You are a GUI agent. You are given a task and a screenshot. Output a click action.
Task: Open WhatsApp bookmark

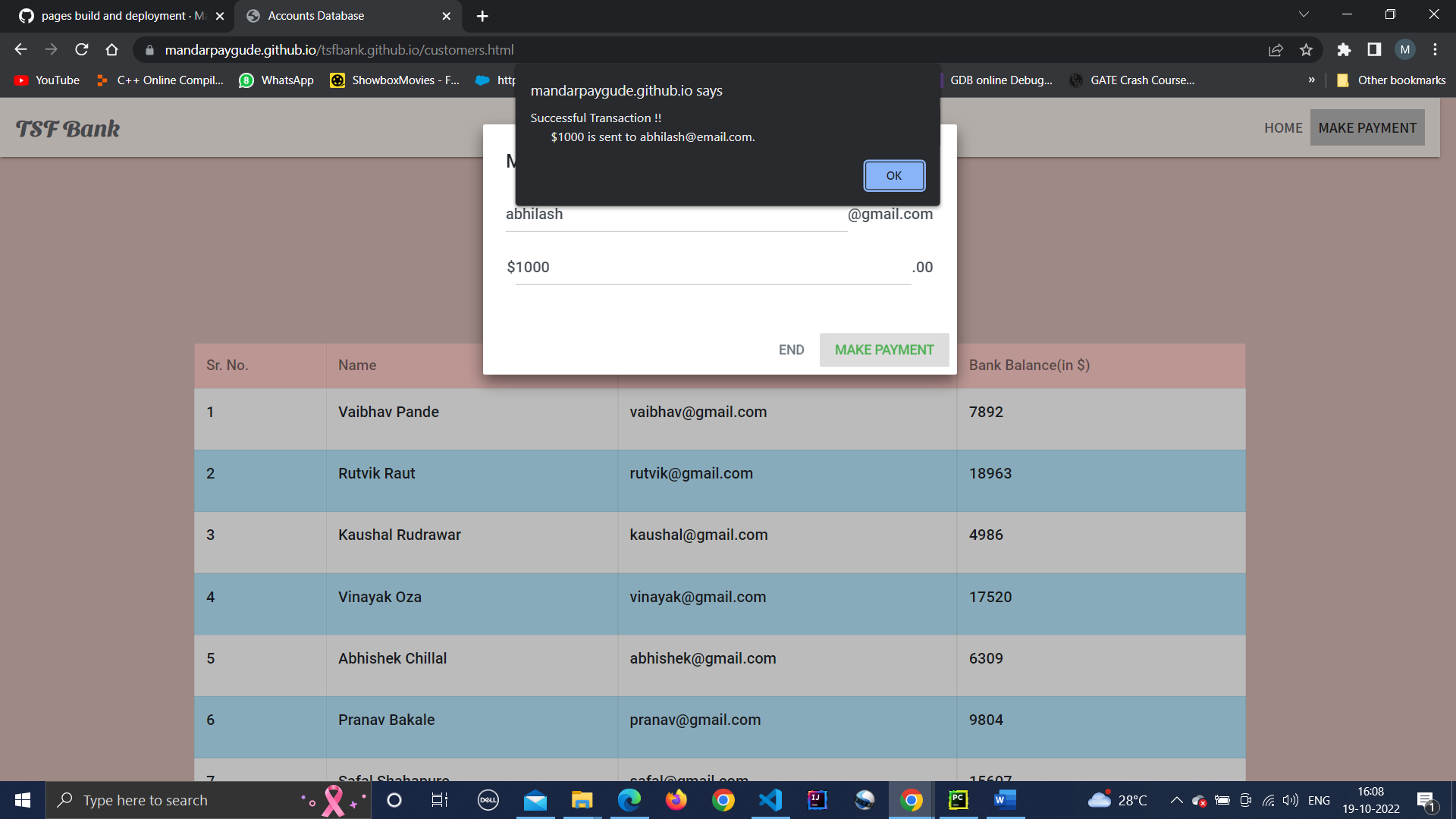point(276,80)
